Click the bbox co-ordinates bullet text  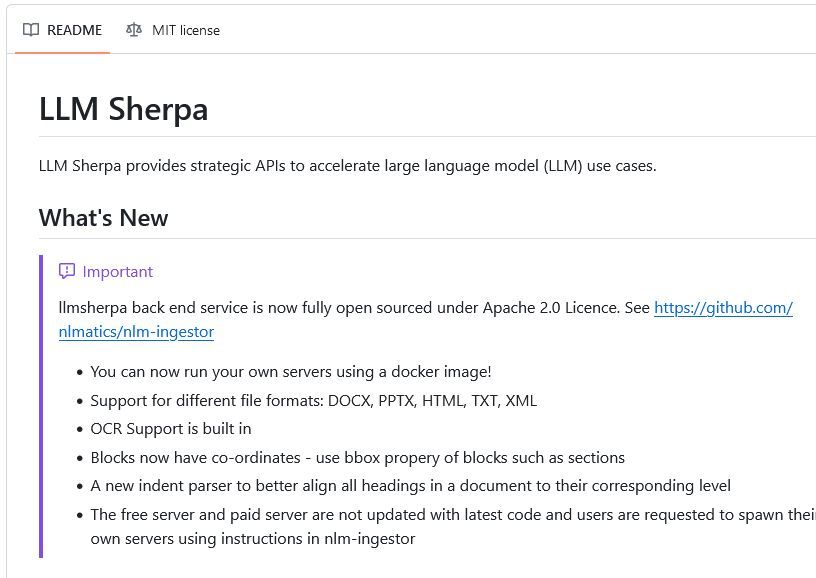358,457
